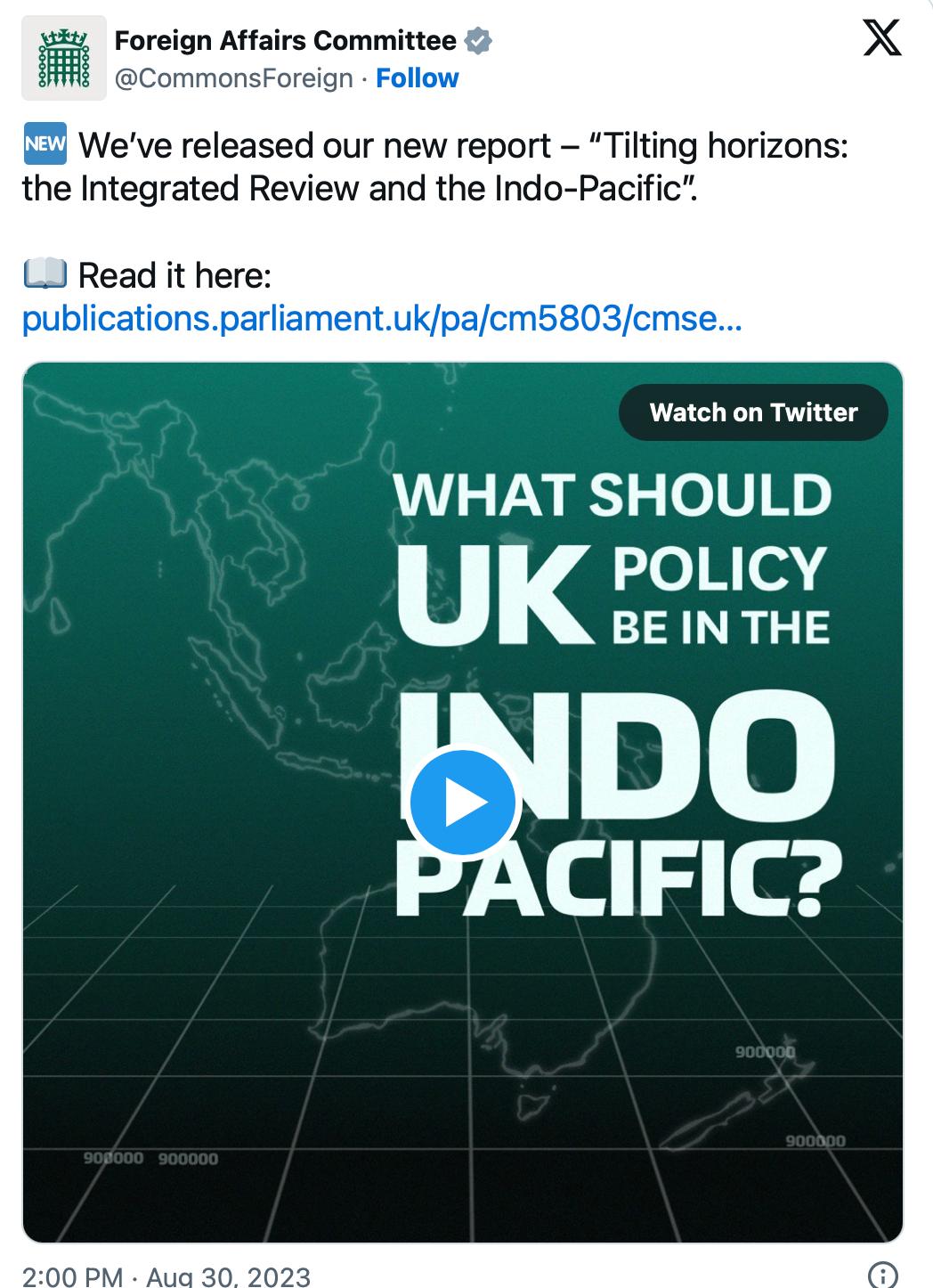Click the "Read it here:" text

(174, 275)
